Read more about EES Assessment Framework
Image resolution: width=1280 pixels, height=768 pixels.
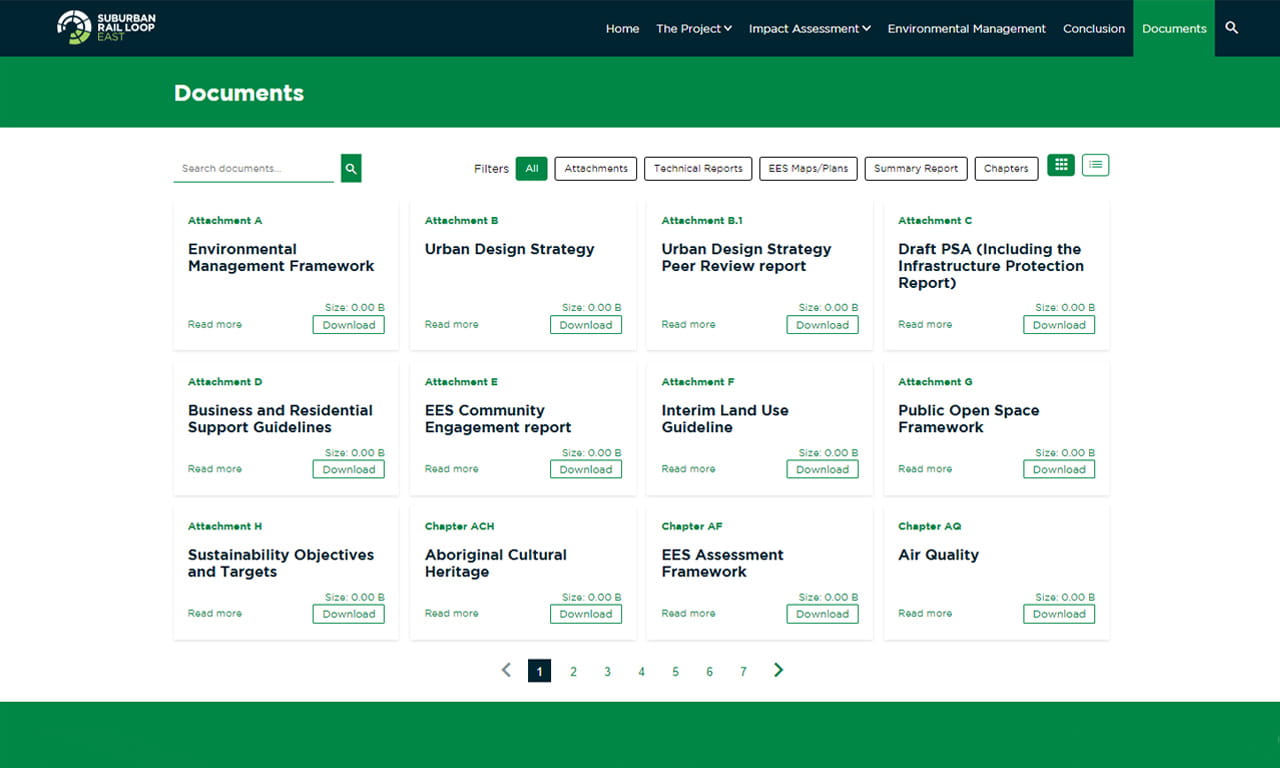tap(688, 613)
